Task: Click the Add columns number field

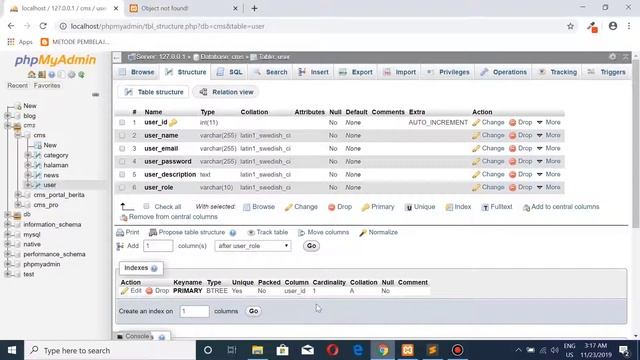Action: 158,246
